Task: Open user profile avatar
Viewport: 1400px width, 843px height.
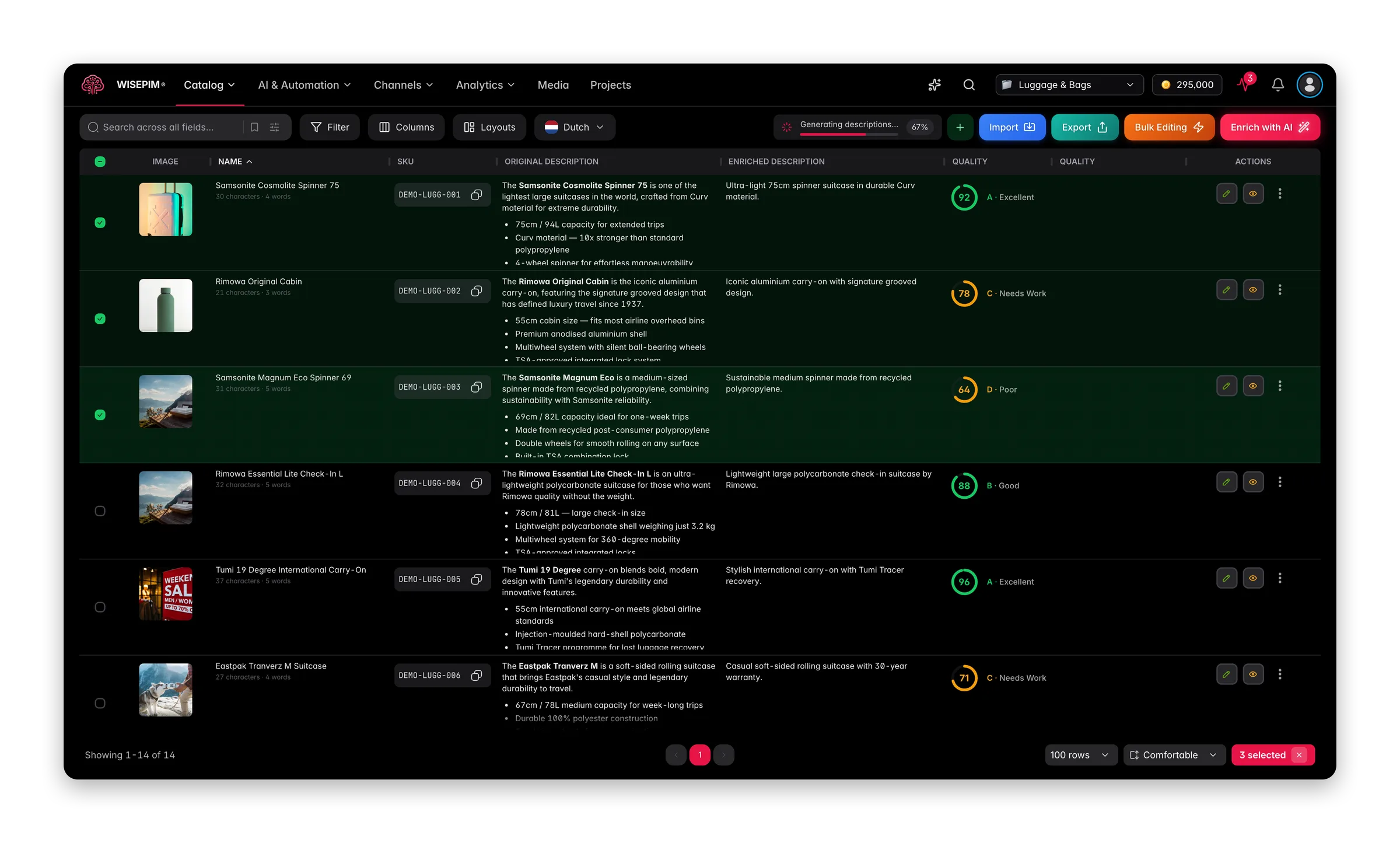Action: click(x=1309, y=85)
